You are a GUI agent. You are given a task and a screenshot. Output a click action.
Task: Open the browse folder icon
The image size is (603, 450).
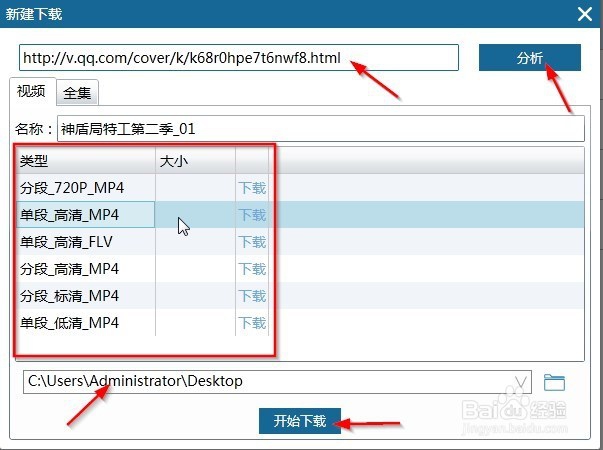[x=554, y=382]
